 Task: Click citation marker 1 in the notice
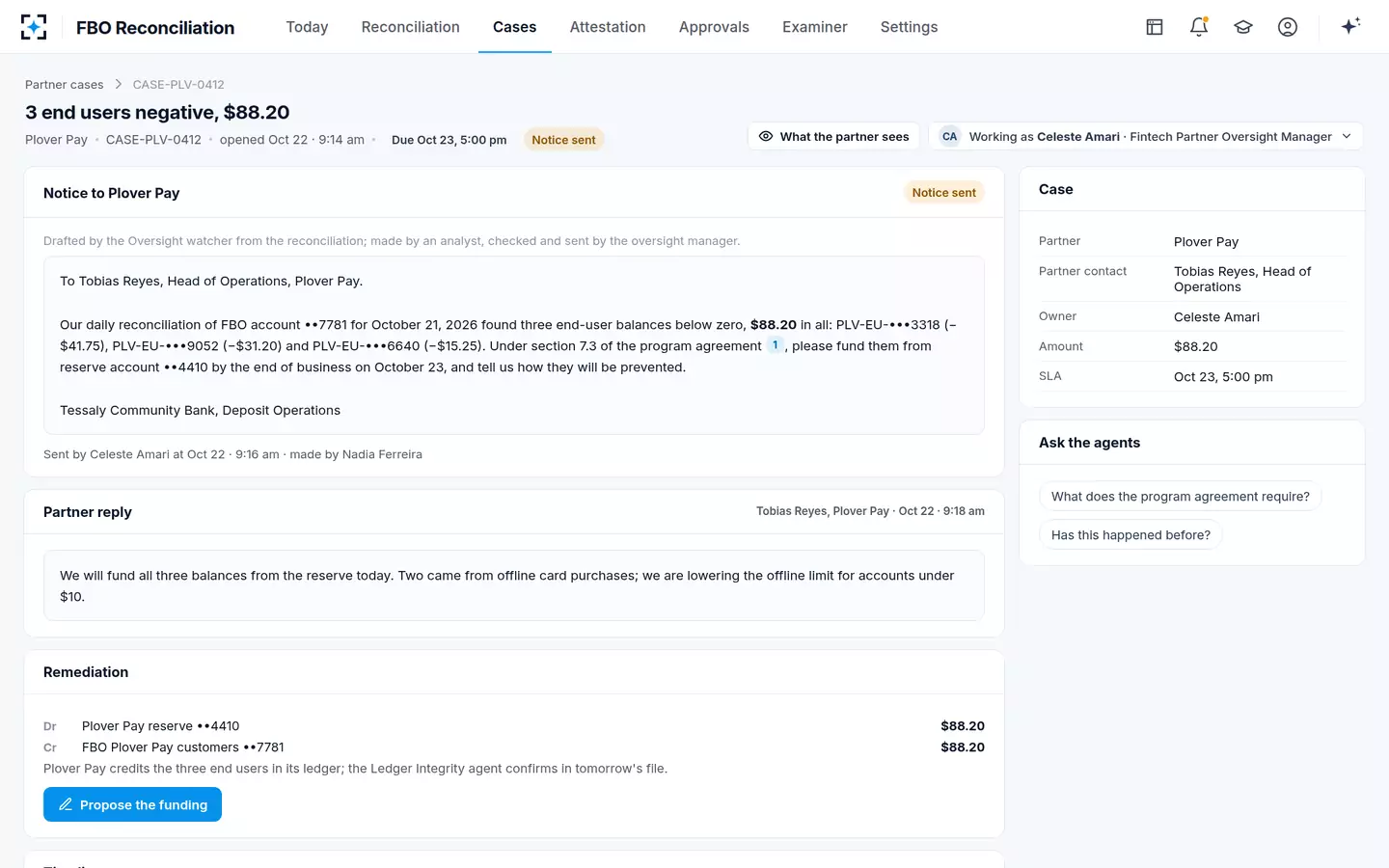[x=775, y=345]
